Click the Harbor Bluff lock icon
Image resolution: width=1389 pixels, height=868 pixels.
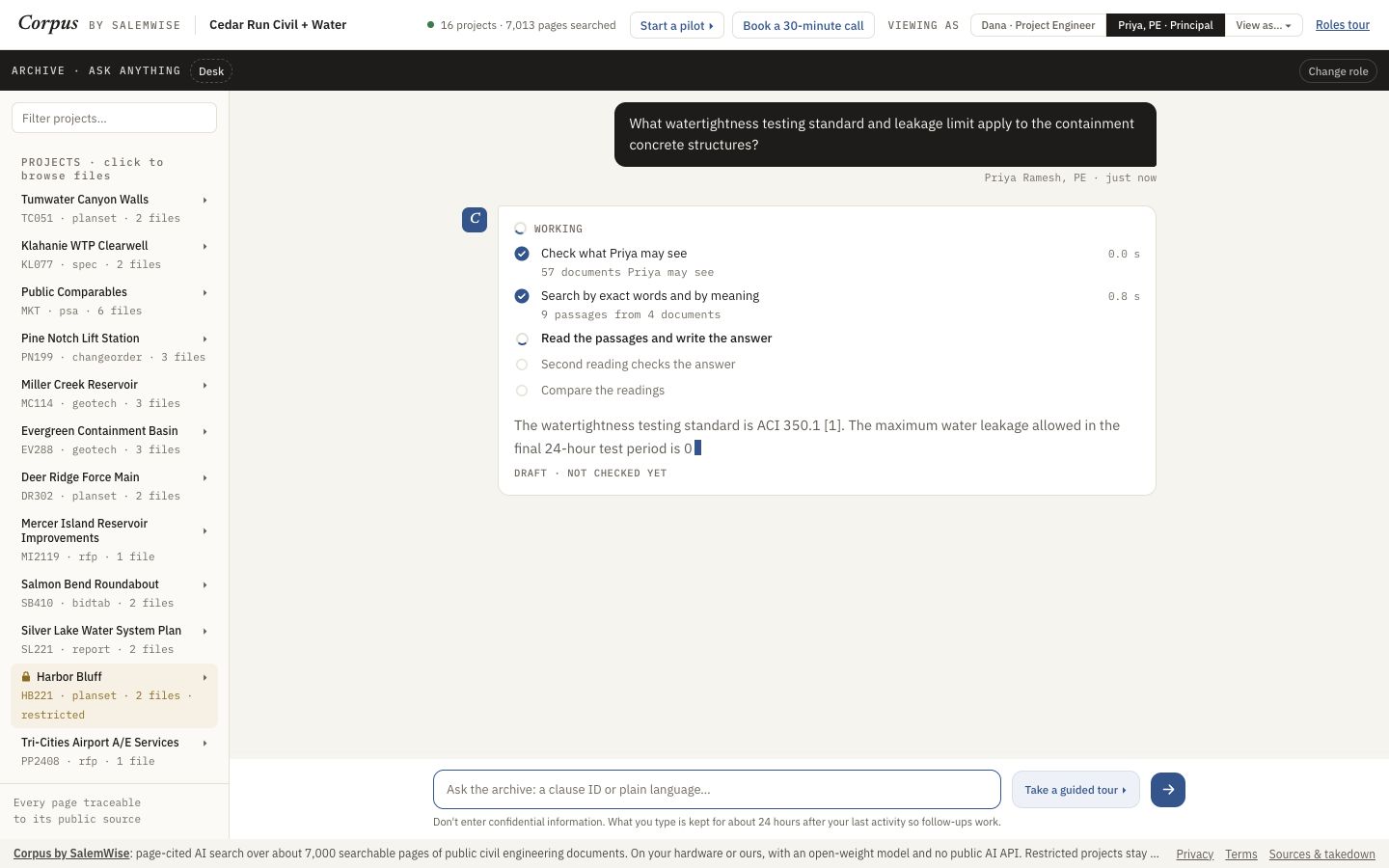click(x=26, y=677)
